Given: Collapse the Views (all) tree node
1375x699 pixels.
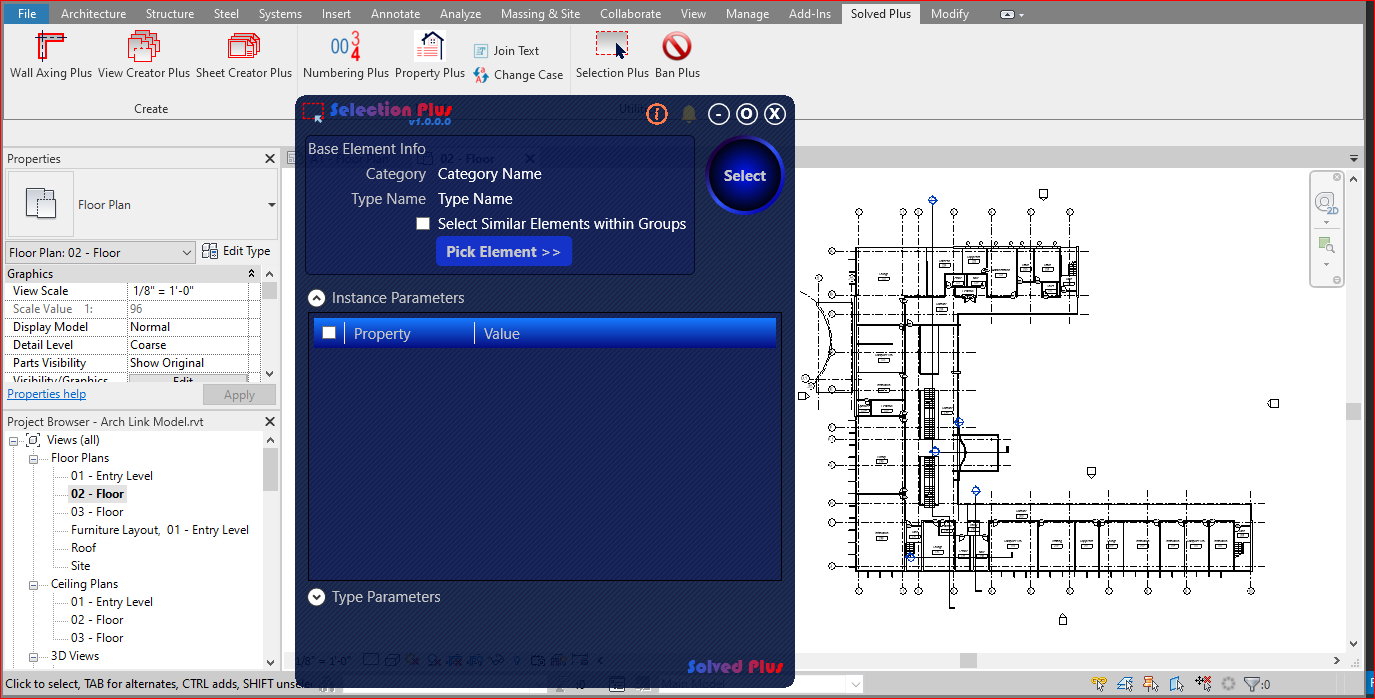Looking at the screenshot, I should pos(14,440).
